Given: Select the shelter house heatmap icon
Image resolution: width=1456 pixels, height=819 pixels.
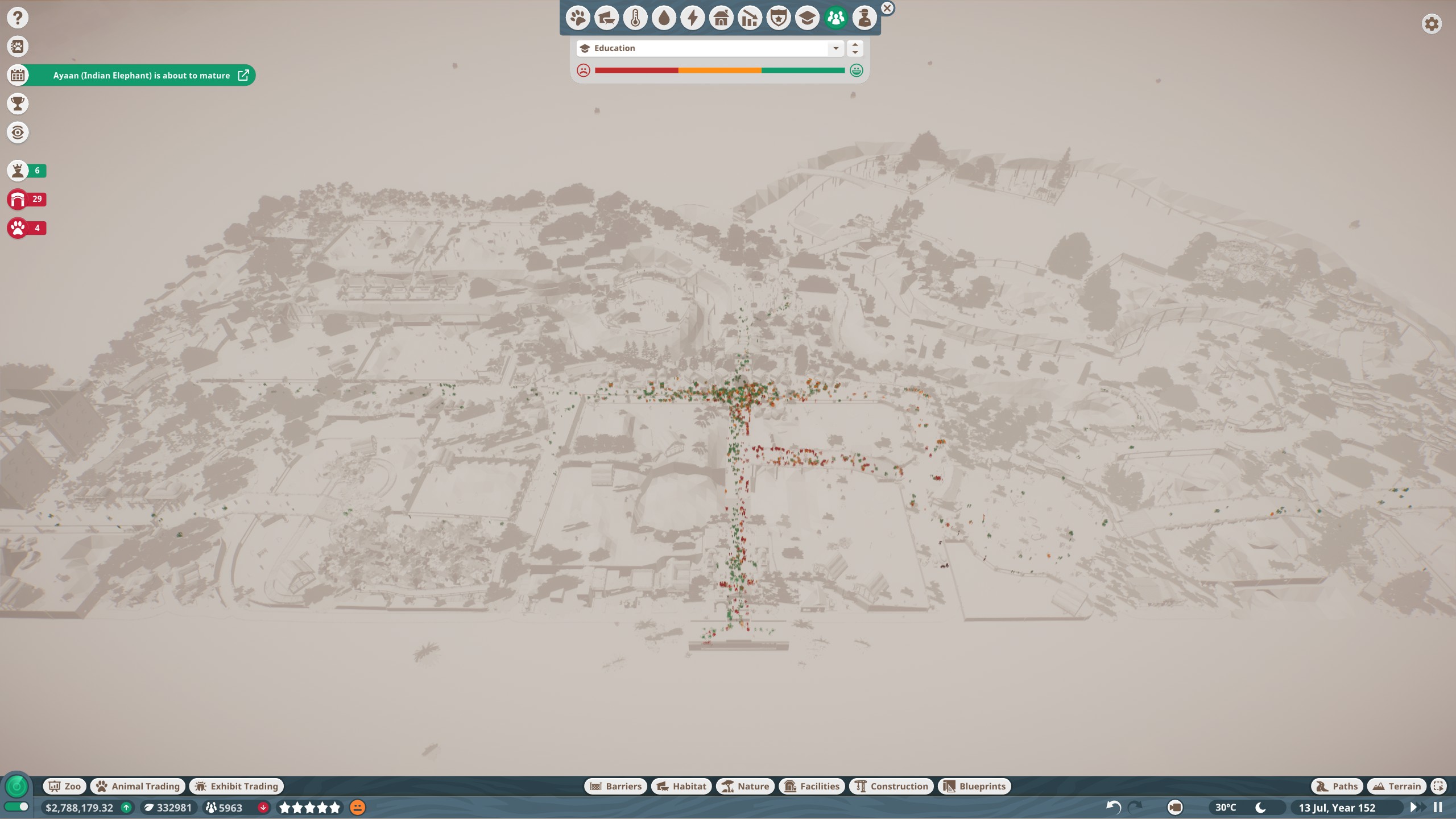Looking at the screenshot, I should [721, 18].
